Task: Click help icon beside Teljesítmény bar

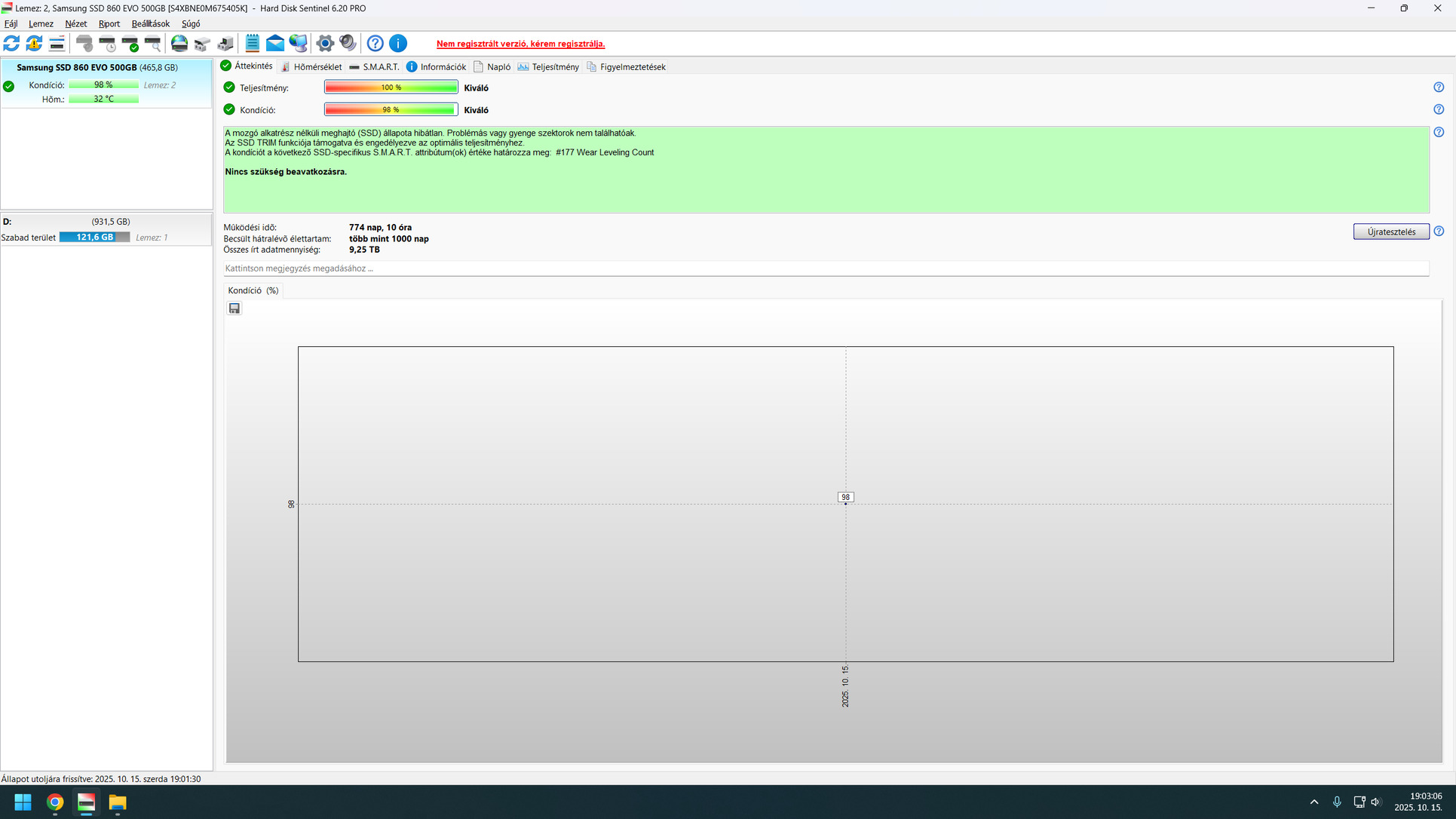Action: 1439,87
